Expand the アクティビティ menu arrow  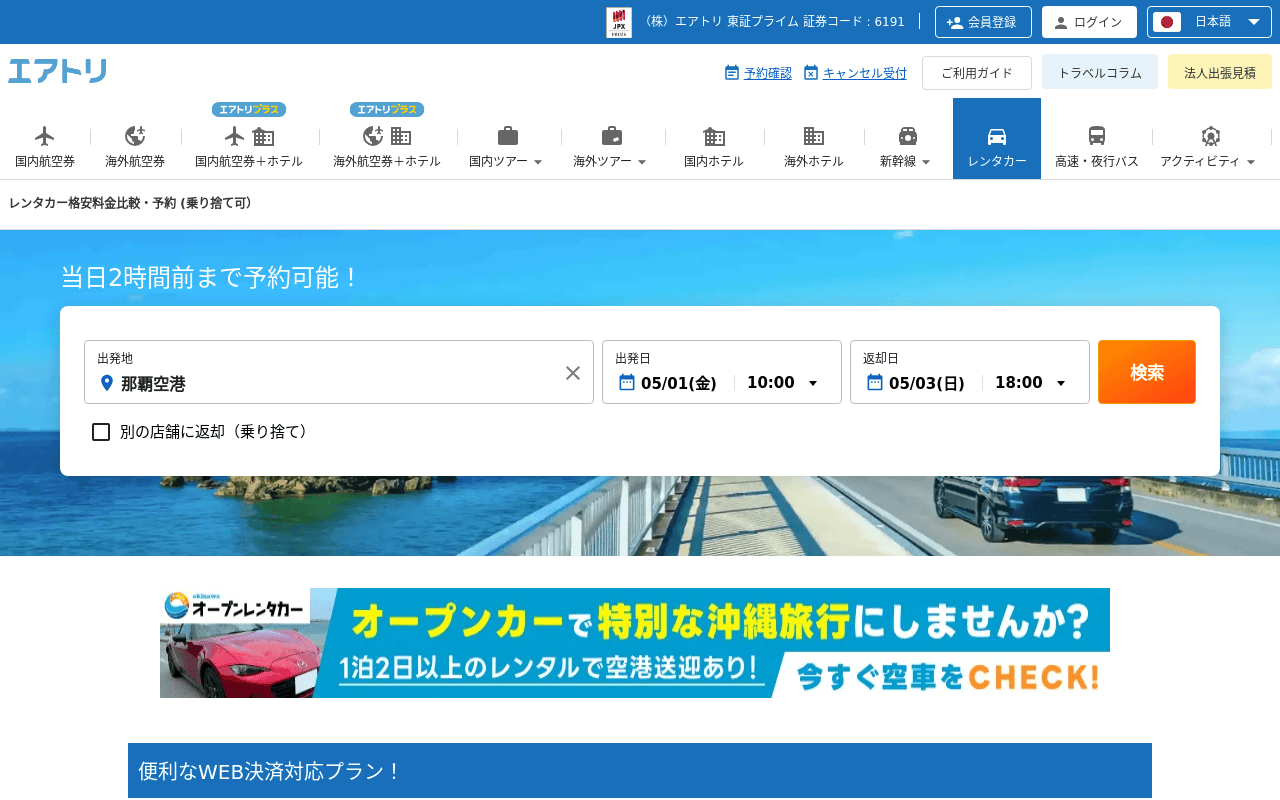click(1251, 162)
